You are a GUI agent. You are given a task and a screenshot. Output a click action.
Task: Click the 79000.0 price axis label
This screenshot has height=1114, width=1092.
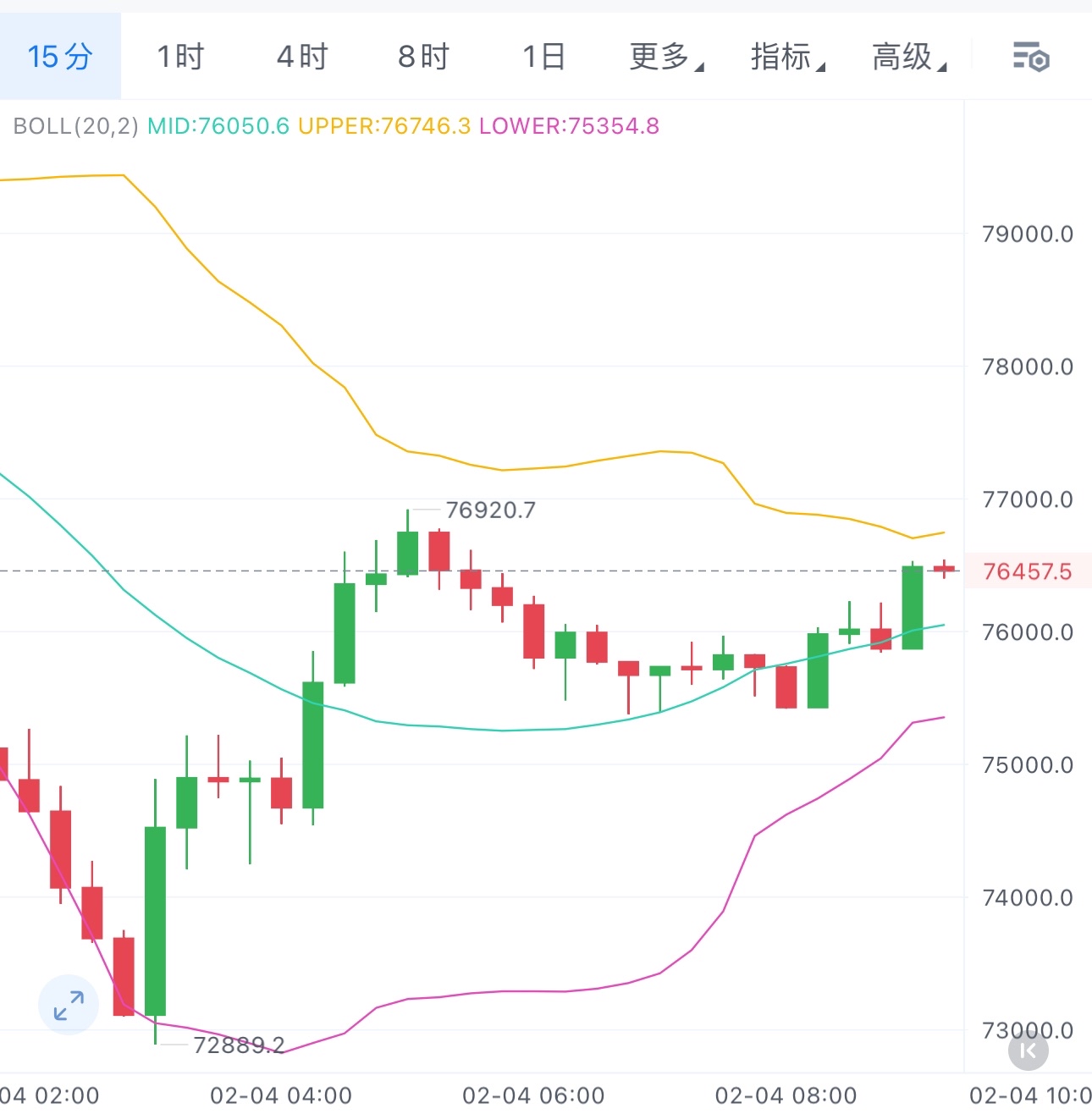click(1027, 234)
